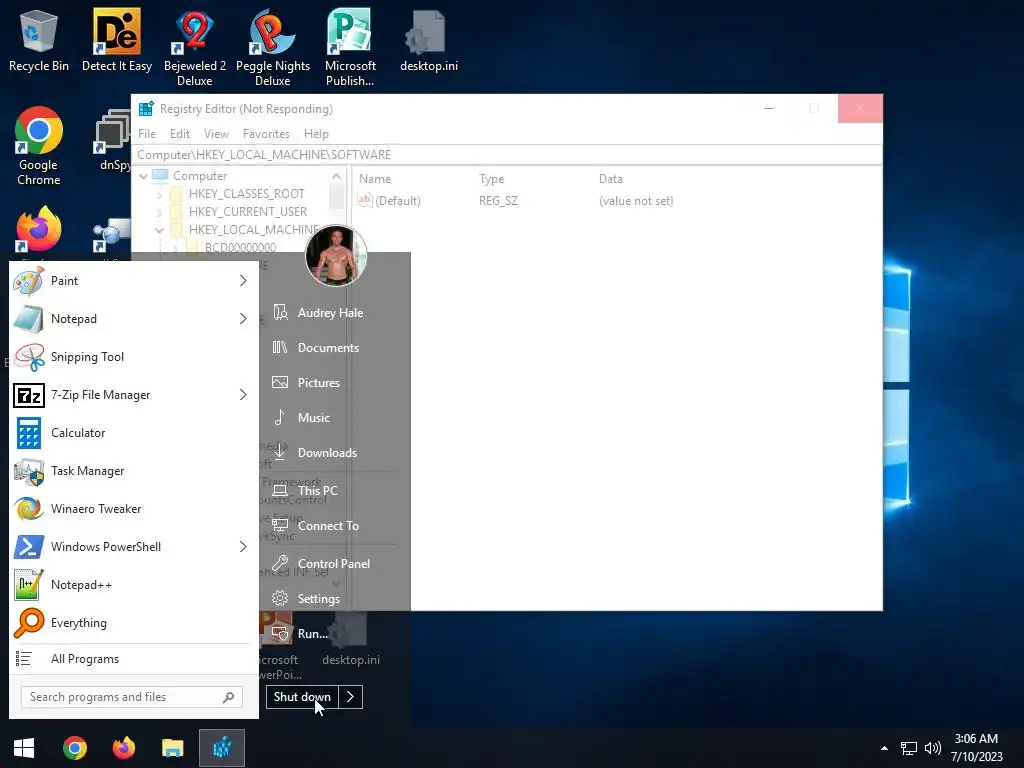Image resolution: width=1024 pixels, height=768 pixels.
Task: Open Chrome from the taskbar
Action: 75,748
